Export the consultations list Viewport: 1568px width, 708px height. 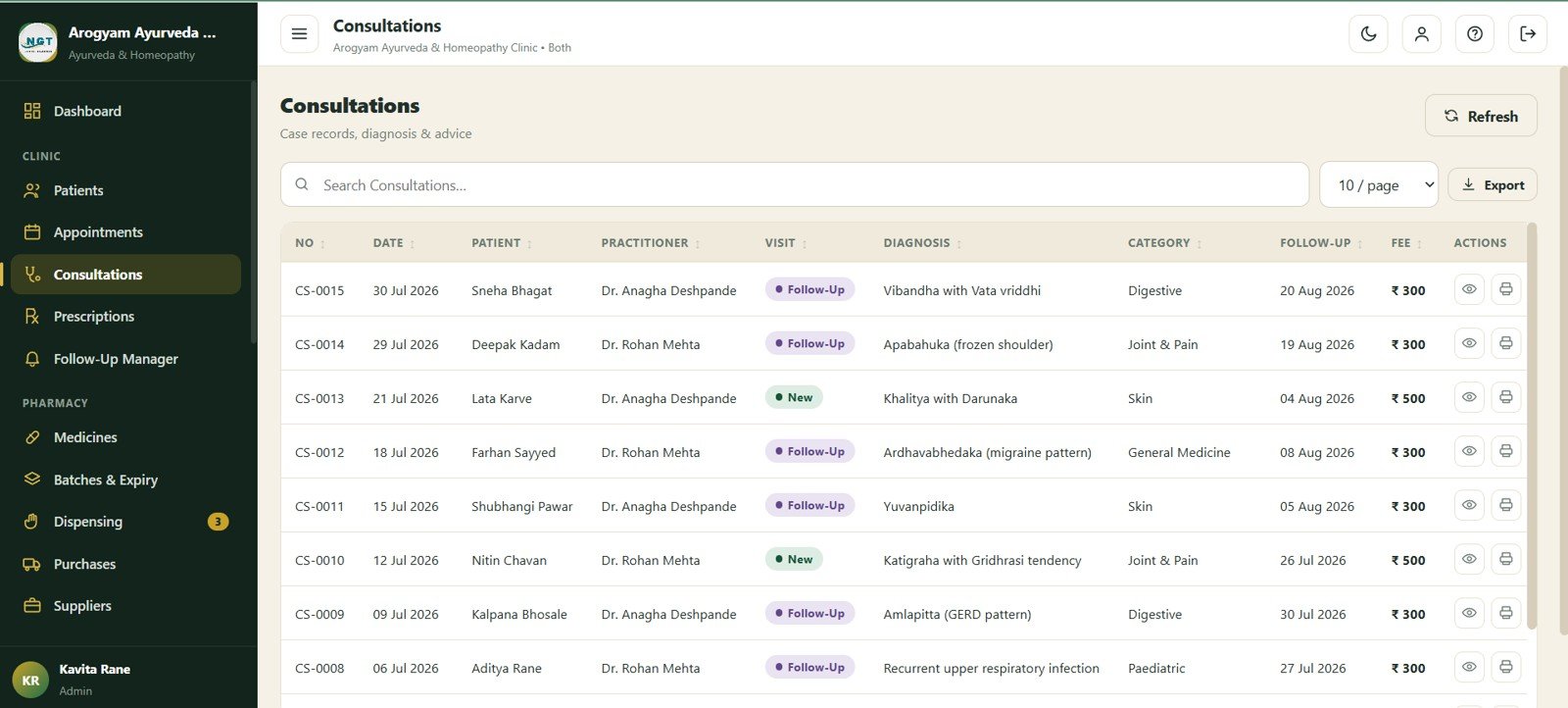pos(1492,185)
